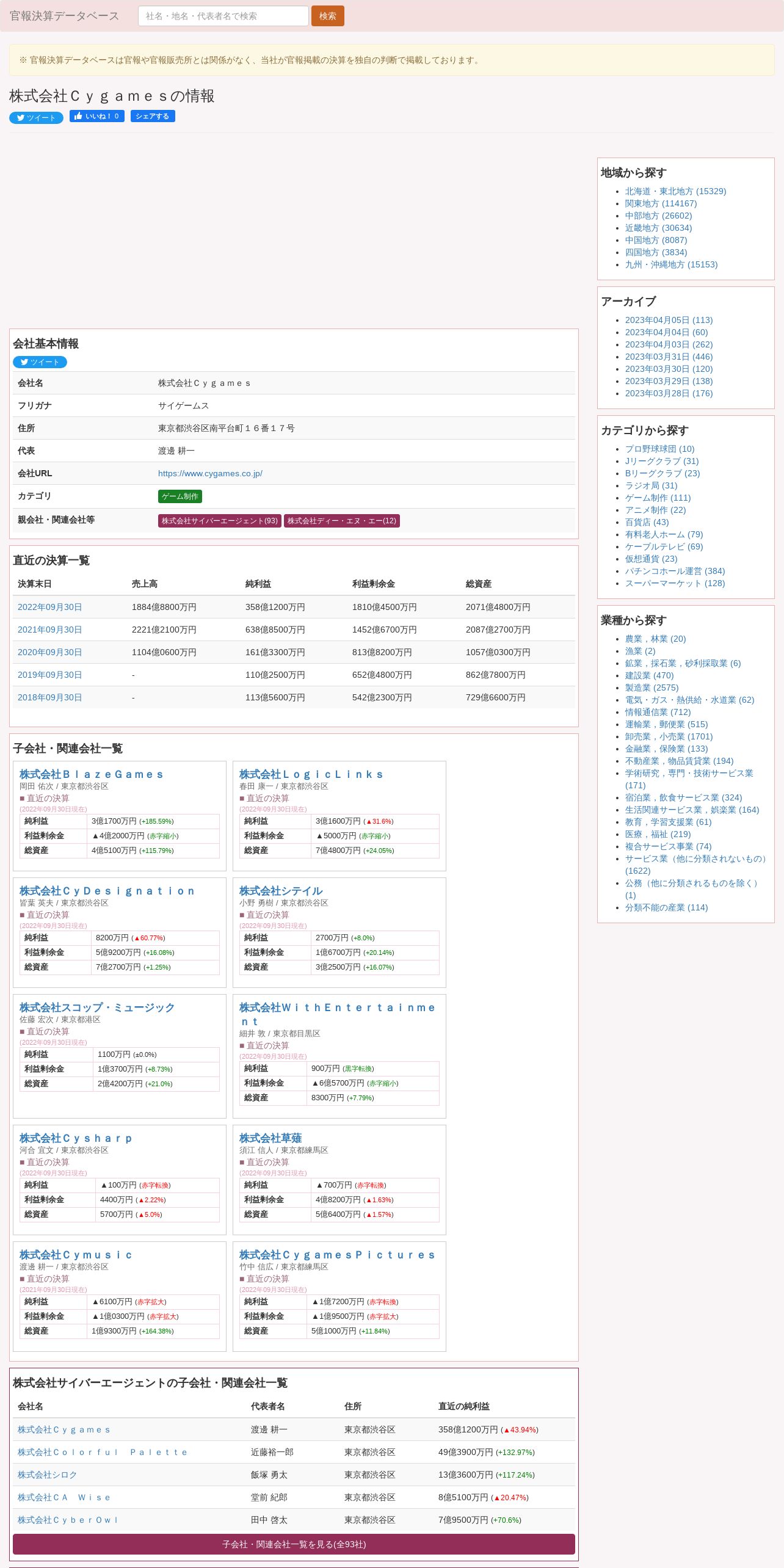Click tweet button in 会社基本情報 section
The height and width of the screenshot is (1568, 784).
pos(40,362)
